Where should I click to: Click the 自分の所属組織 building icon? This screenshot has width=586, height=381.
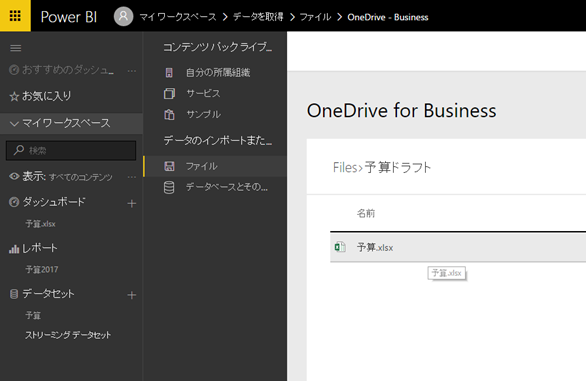click(169, 73)
